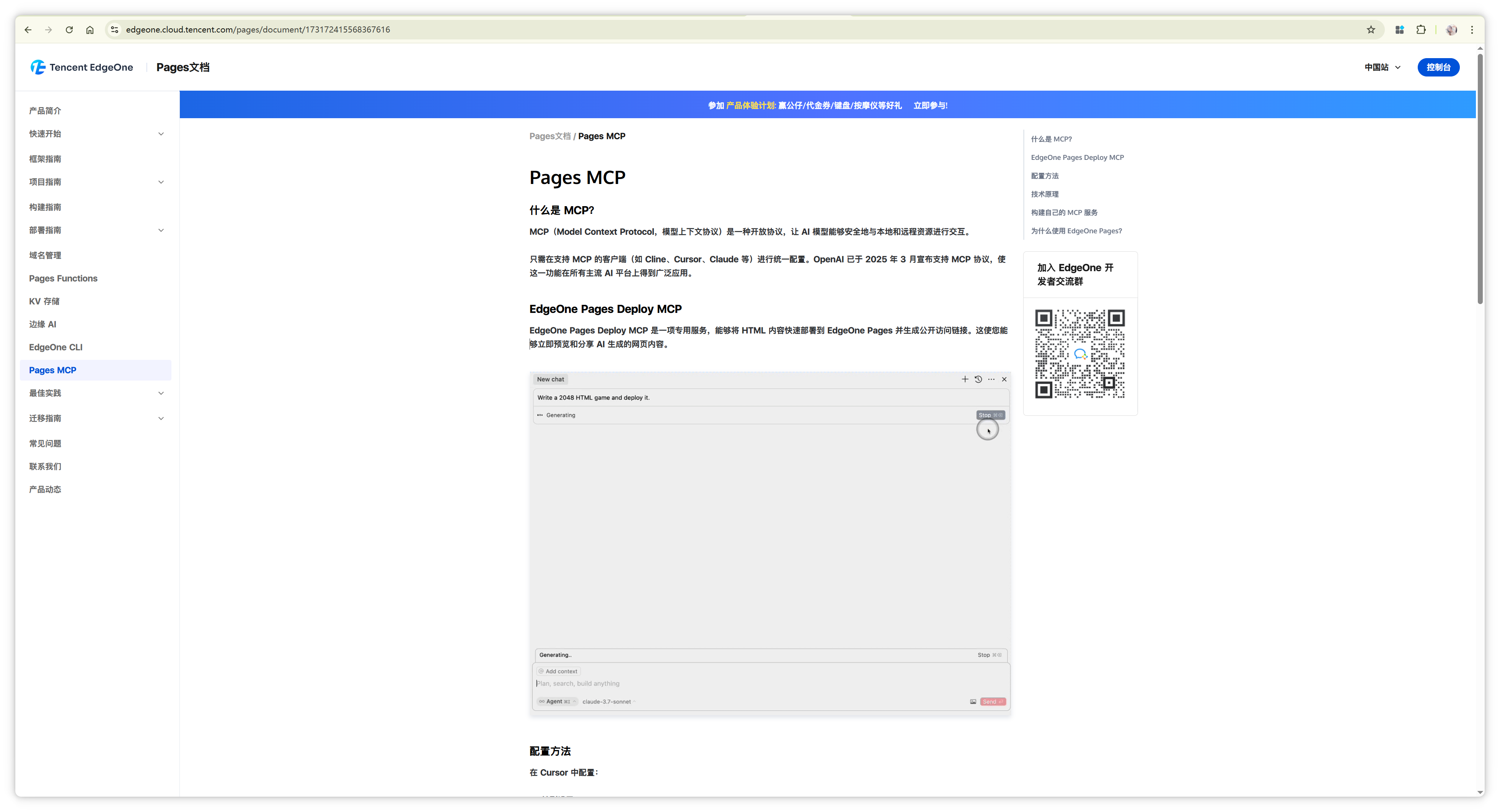The height and width of the screenshot is (812, 1500).
Task: Reload the page with refresh icon
Action: [69, 30]
